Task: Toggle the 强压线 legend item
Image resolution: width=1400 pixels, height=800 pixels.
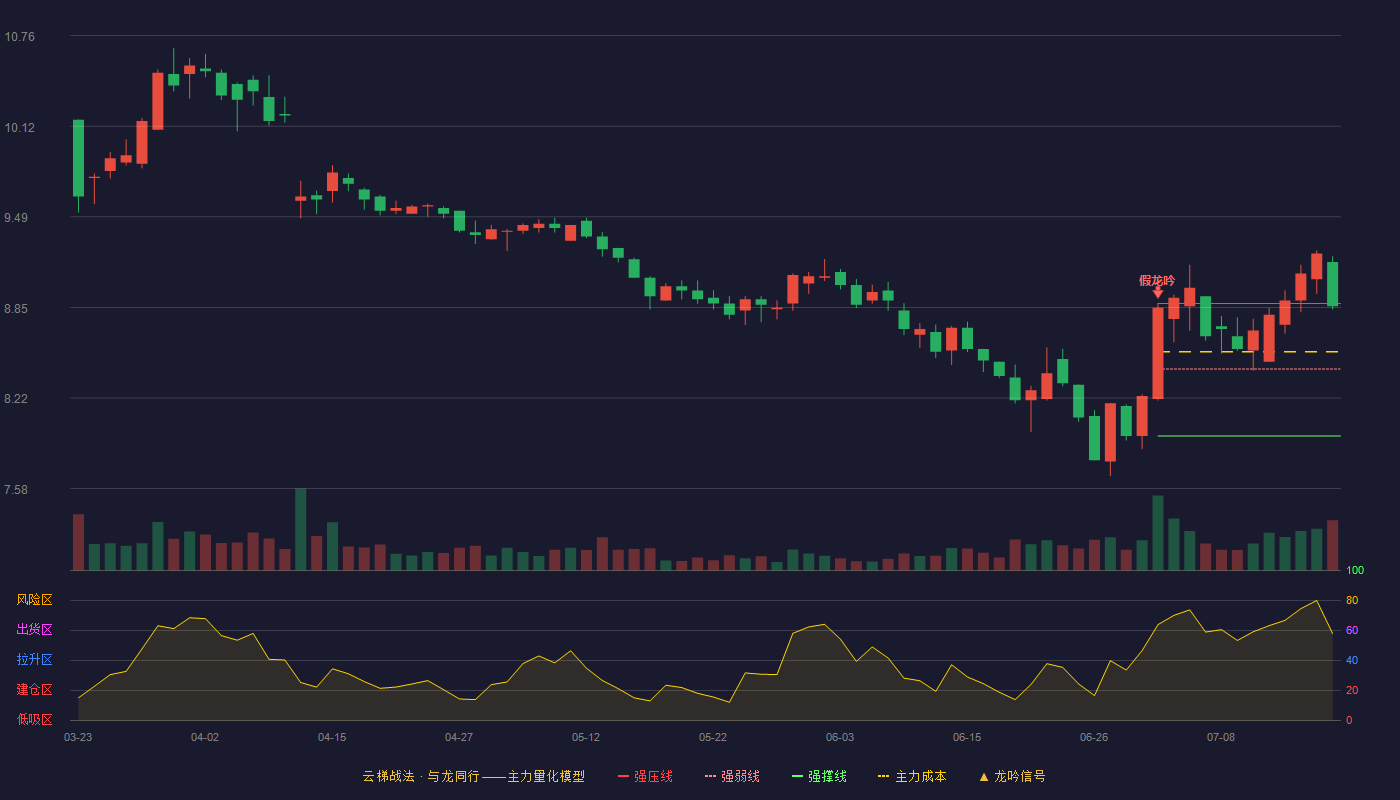Action: point(645,776)
